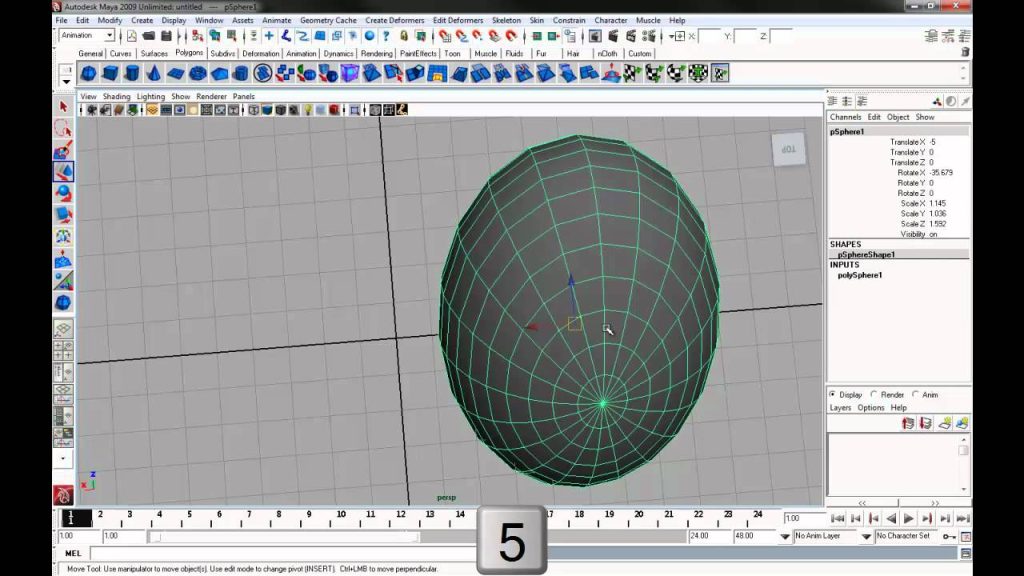
Task: Click the layer editor vertical scrollbar
Action: [x=964, y=464]
